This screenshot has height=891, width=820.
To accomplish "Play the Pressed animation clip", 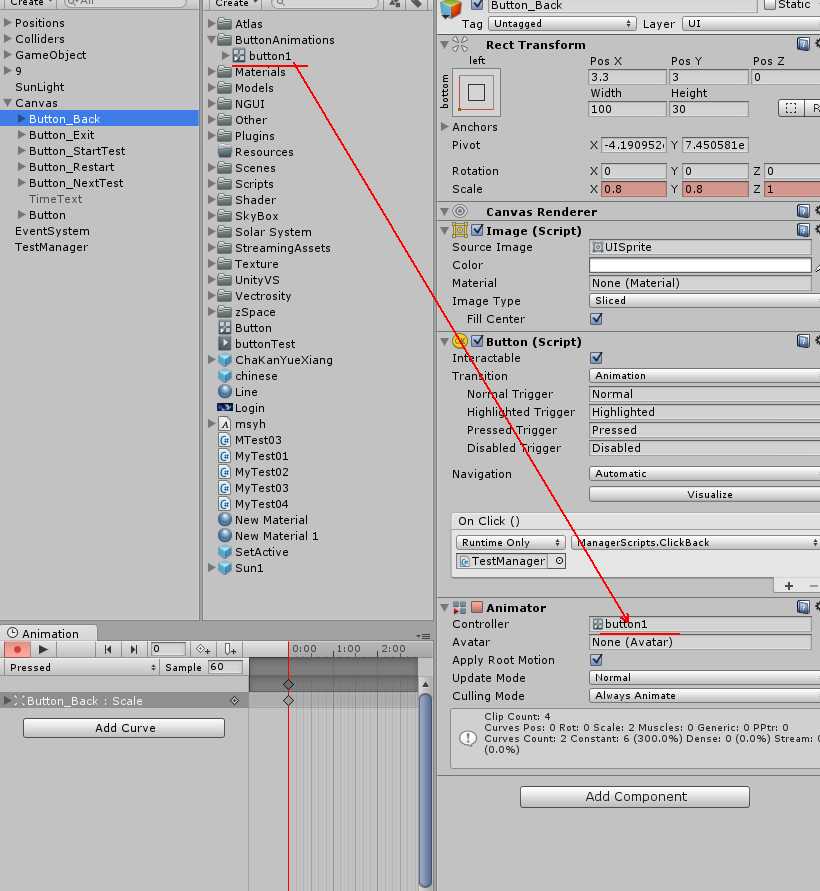I will (x=43, y=649).
